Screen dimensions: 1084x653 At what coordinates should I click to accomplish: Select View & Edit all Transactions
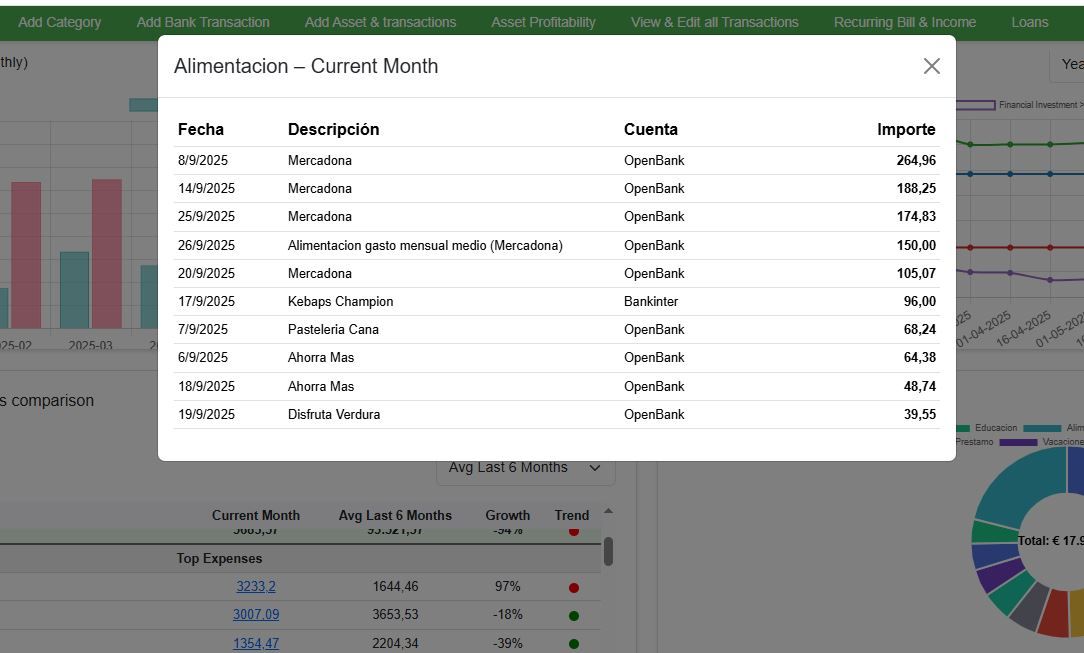(x=714, y=21)
